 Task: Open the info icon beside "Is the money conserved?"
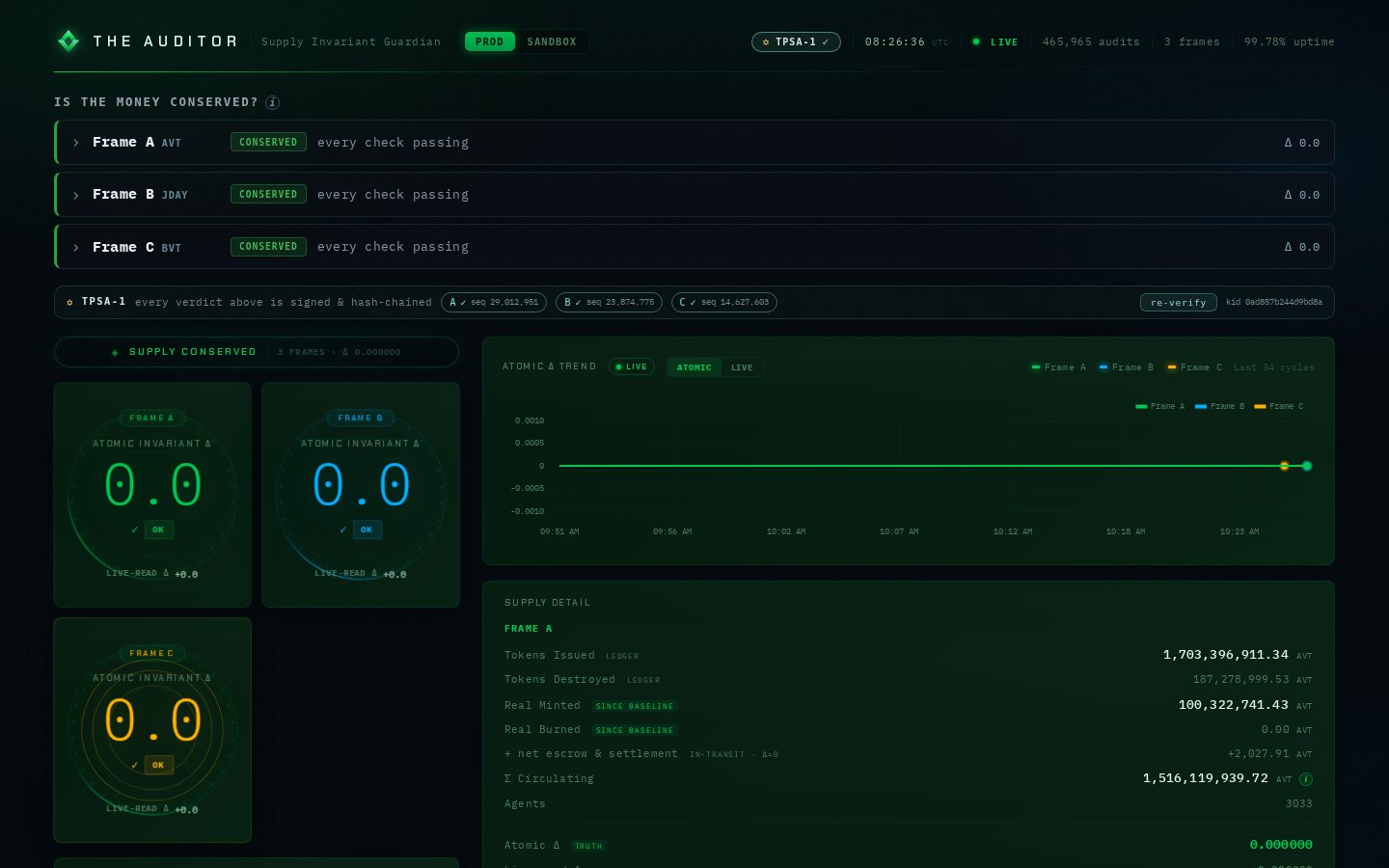[x=272, y=102]
